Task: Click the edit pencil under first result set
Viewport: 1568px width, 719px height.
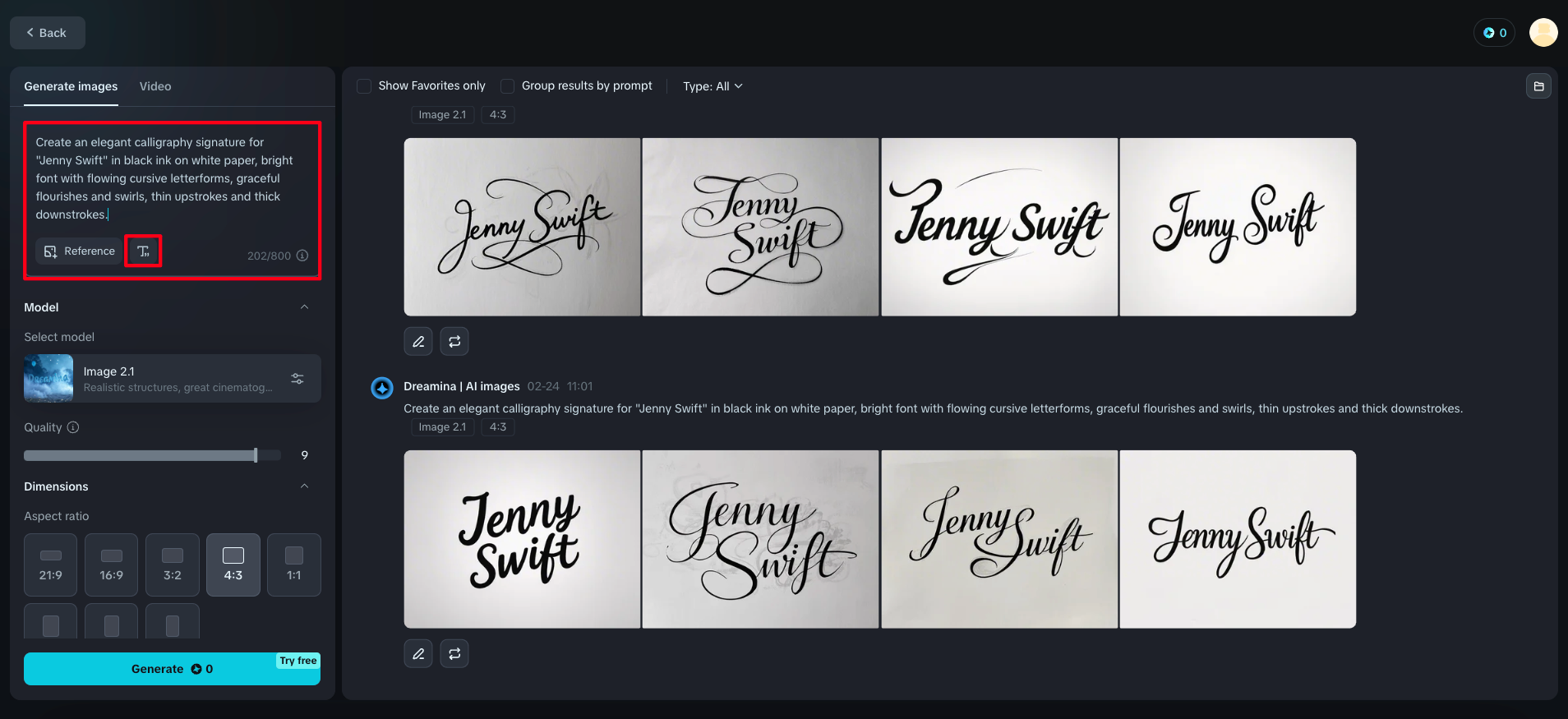Action: tap(418, 342)
